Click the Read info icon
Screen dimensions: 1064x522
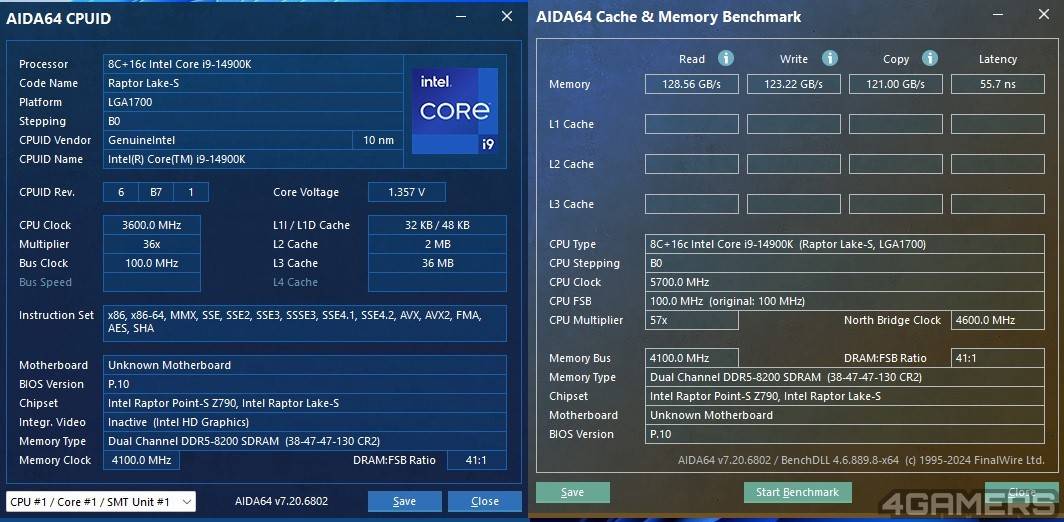(725, 58)
